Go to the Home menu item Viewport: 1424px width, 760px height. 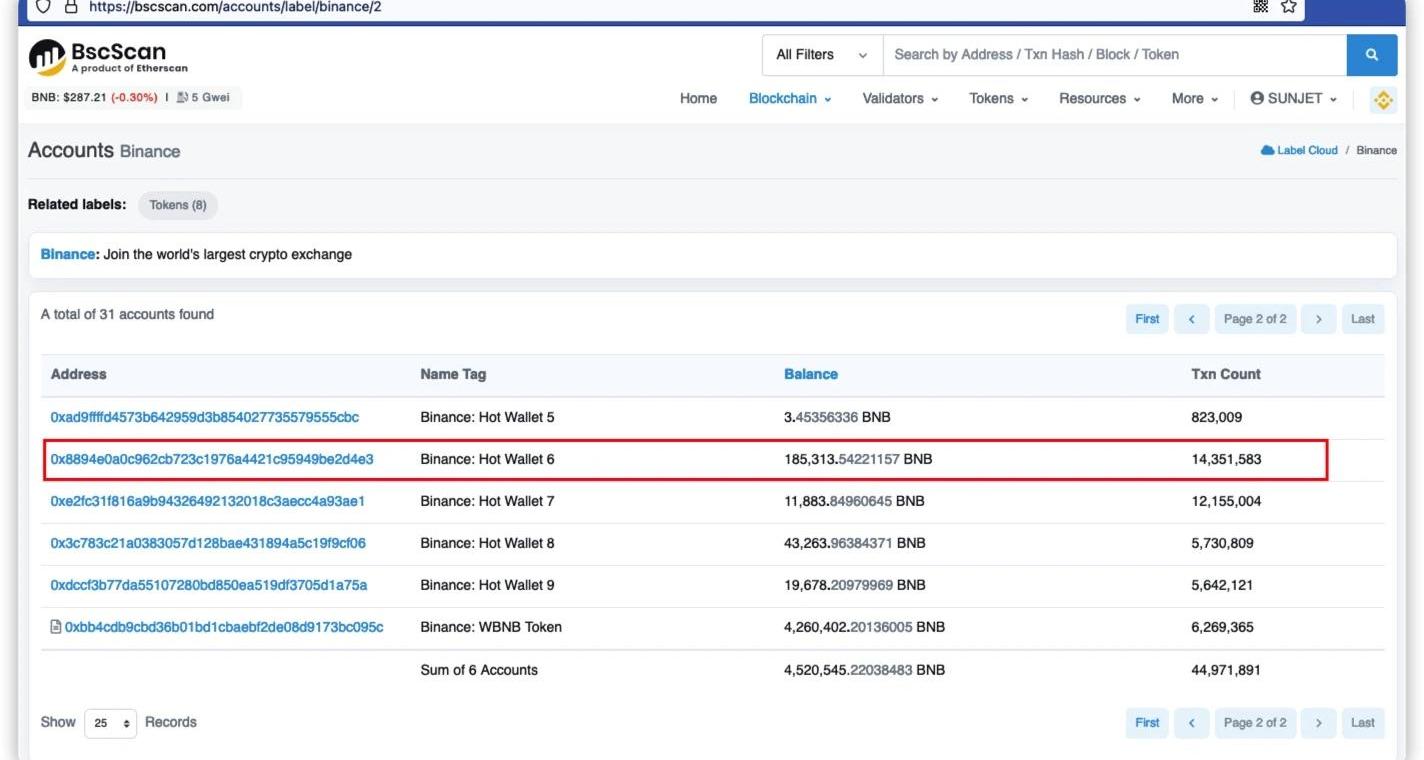tap(698, 99)
